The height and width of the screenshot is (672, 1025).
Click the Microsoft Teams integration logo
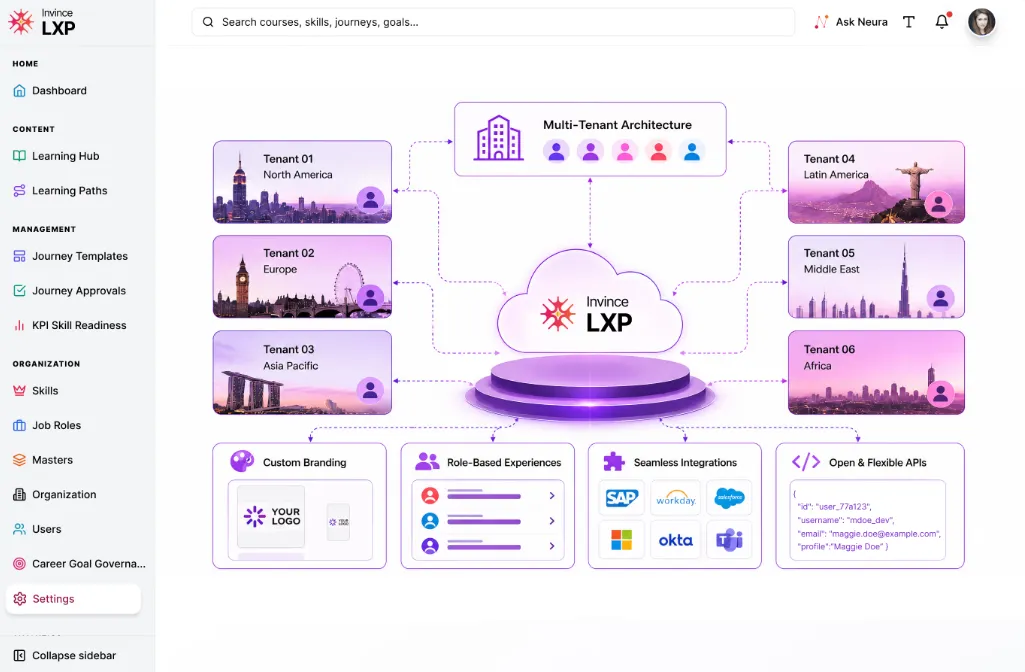730,540
